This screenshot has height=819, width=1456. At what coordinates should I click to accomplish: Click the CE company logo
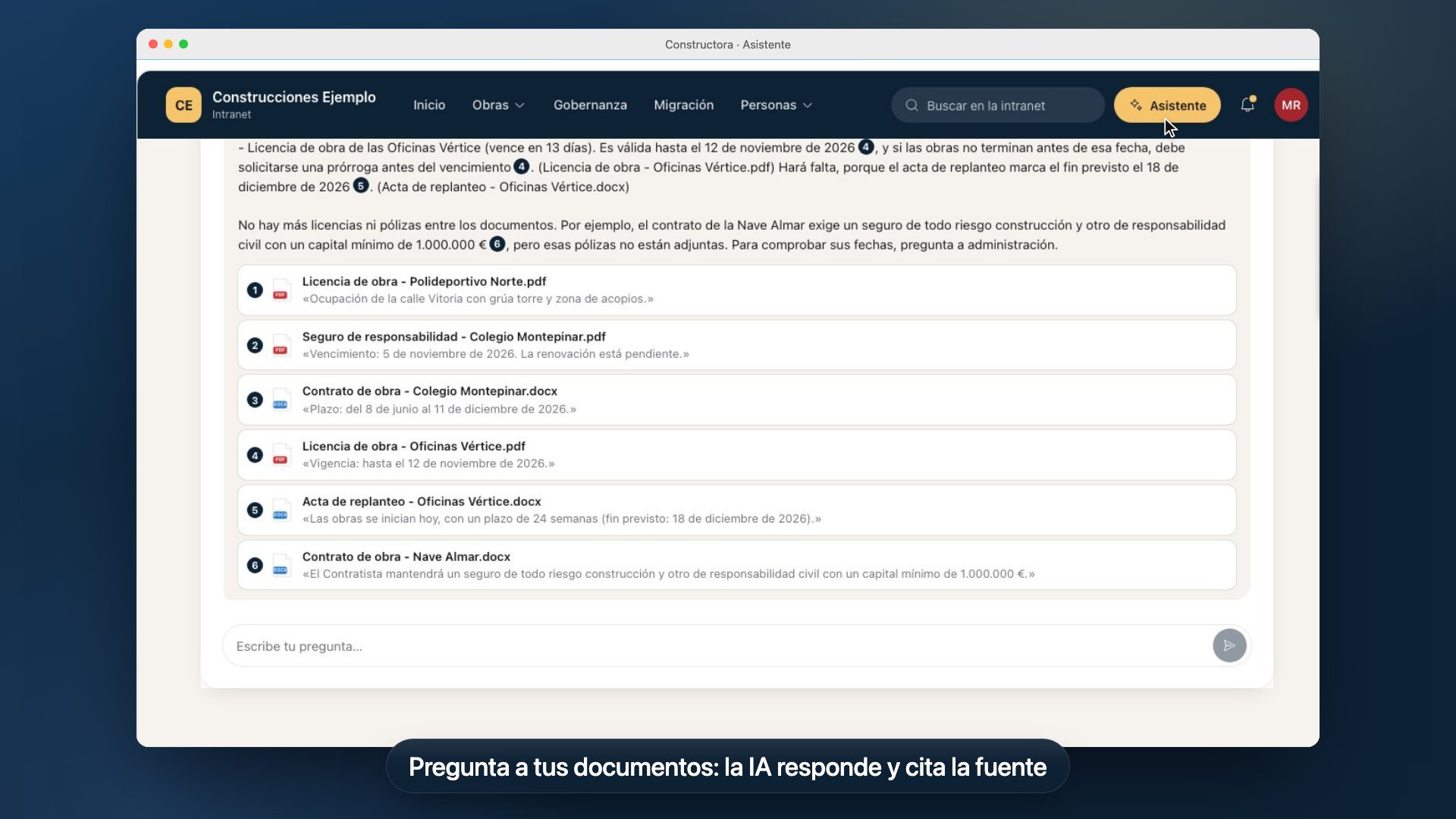coord(184,105)
